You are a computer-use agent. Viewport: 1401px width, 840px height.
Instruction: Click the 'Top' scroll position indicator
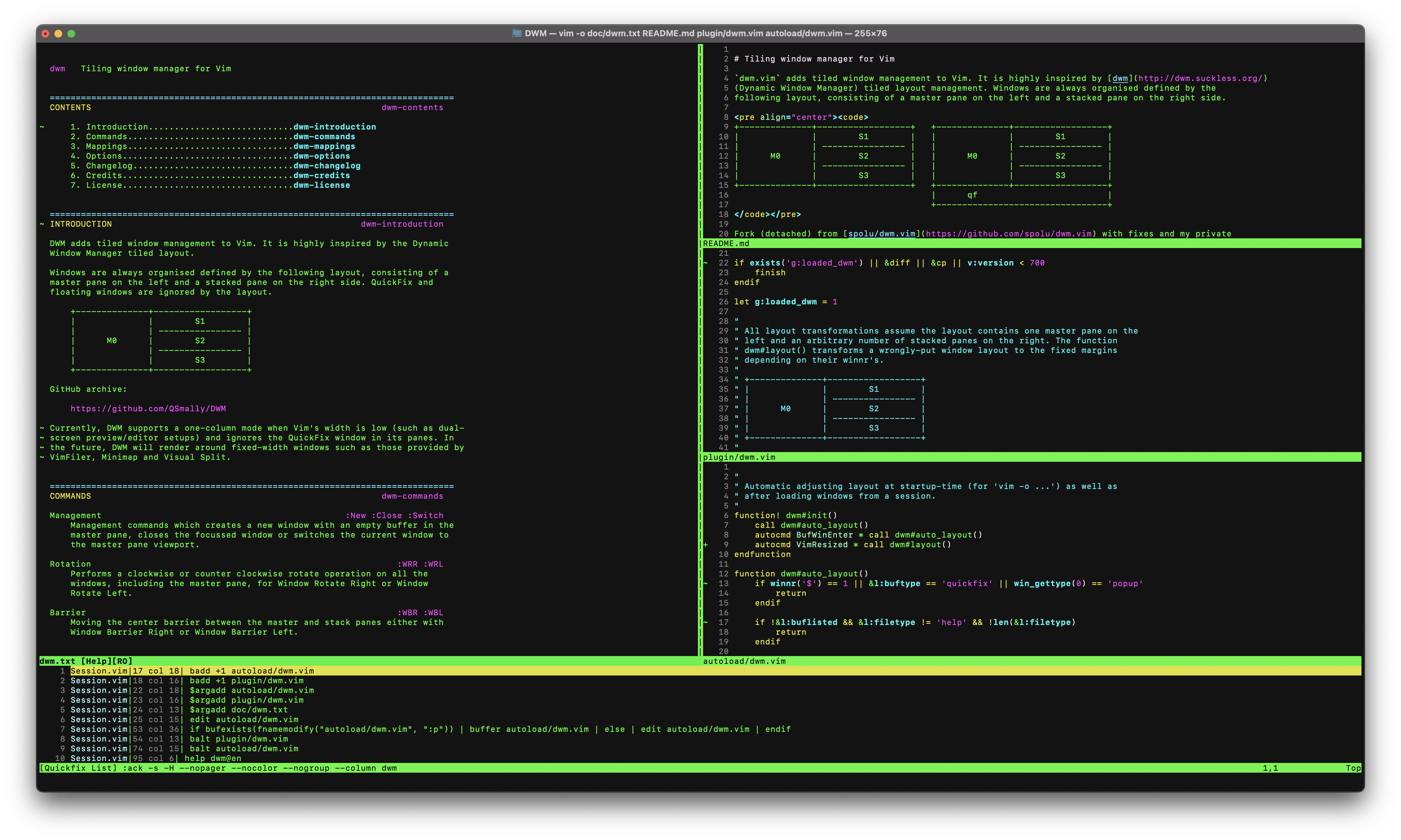[x=1353, y=768]
